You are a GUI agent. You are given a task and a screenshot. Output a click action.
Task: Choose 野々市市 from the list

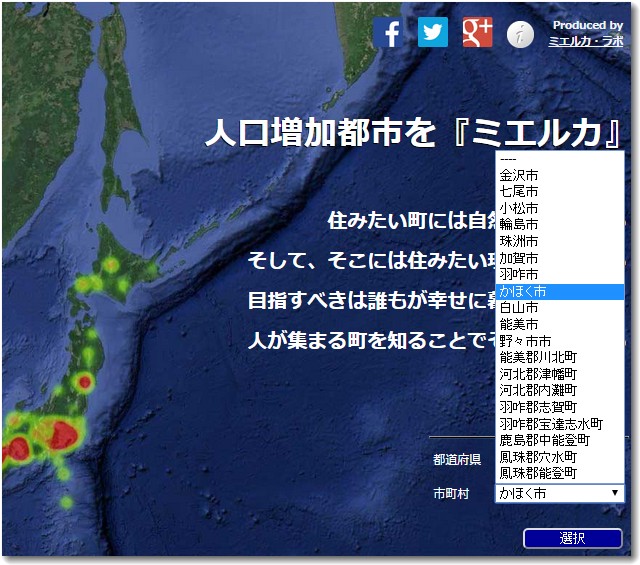(x=525, y=341)
